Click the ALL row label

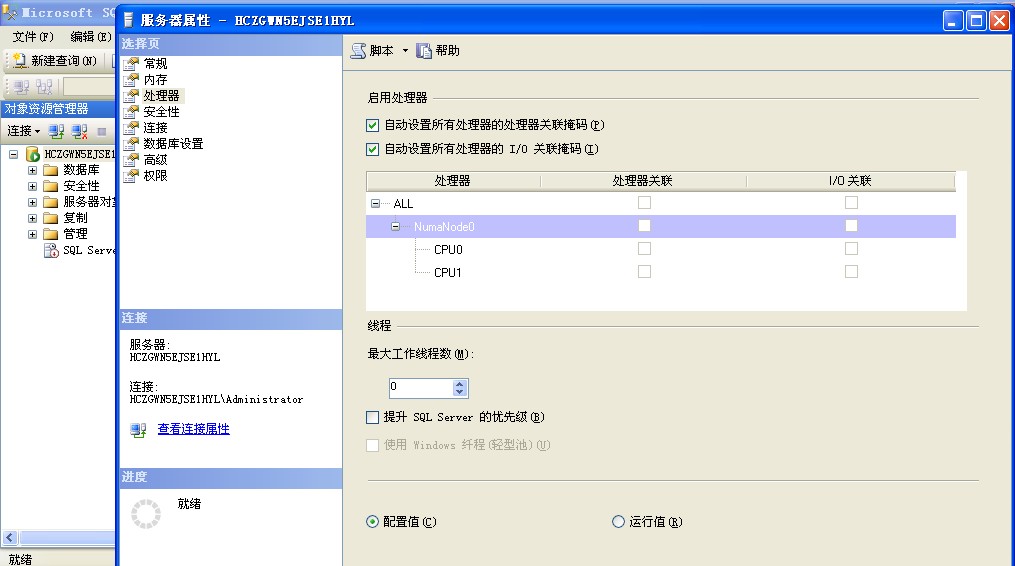click(x=403, y=204)
